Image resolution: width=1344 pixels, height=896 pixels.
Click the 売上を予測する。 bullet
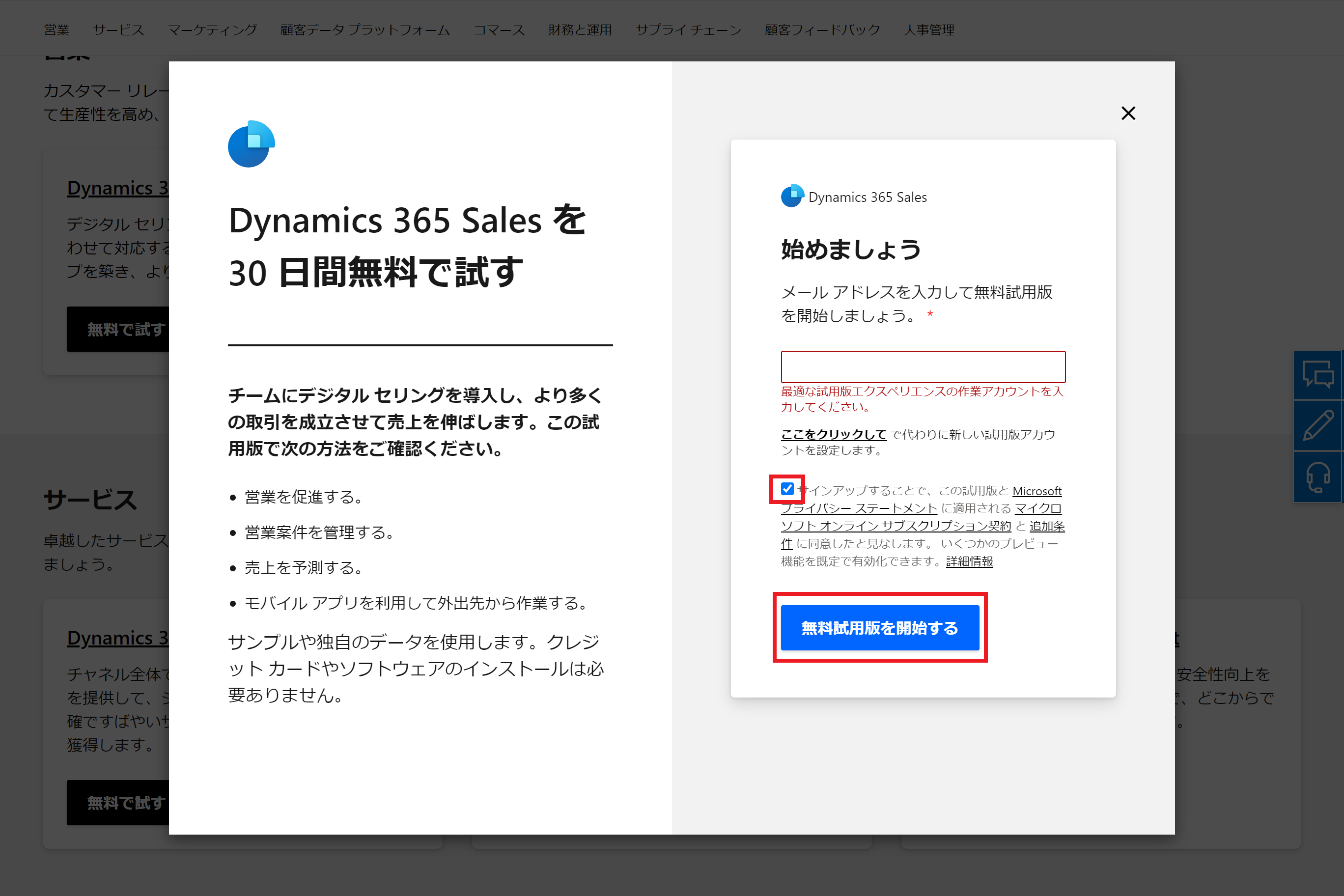(x=303, y=567)
